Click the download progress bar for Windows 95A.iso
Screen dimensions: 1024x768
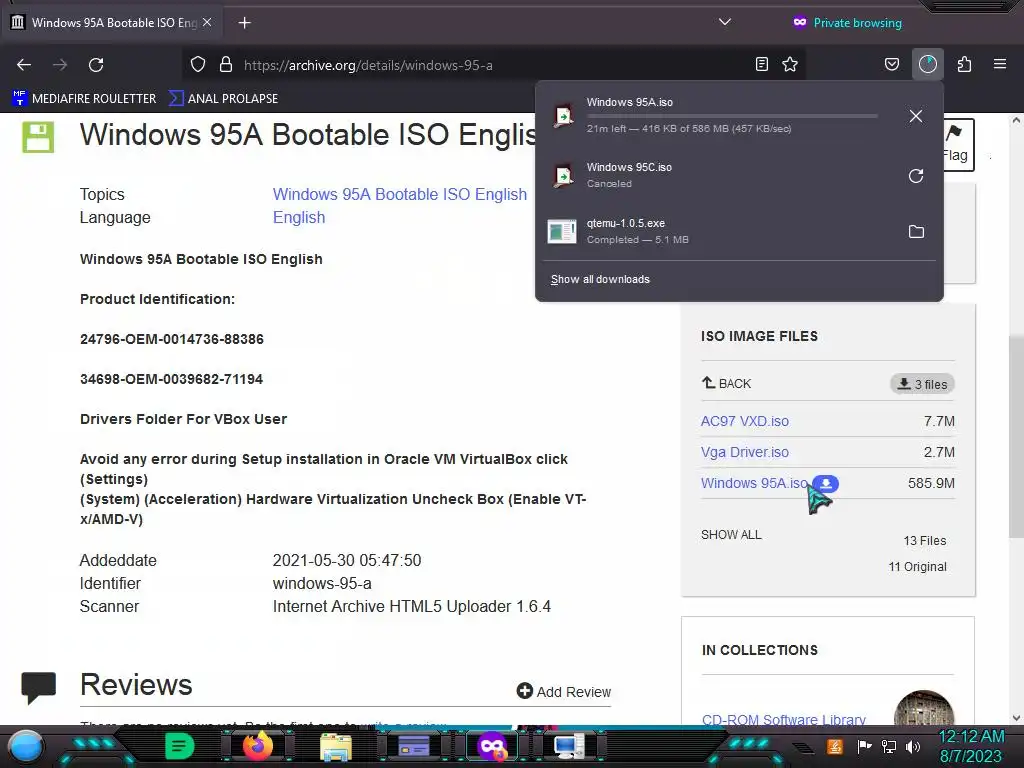[x=732, y=116]
